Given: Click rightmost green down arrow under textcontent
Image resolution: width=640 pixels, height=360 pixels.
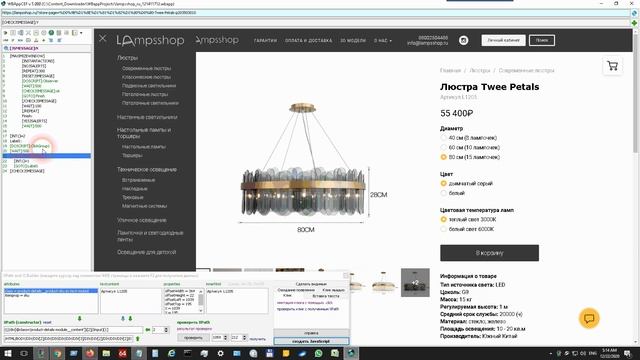Looking at the screenshot, I should pyautogui.click(x=131, y=318).
